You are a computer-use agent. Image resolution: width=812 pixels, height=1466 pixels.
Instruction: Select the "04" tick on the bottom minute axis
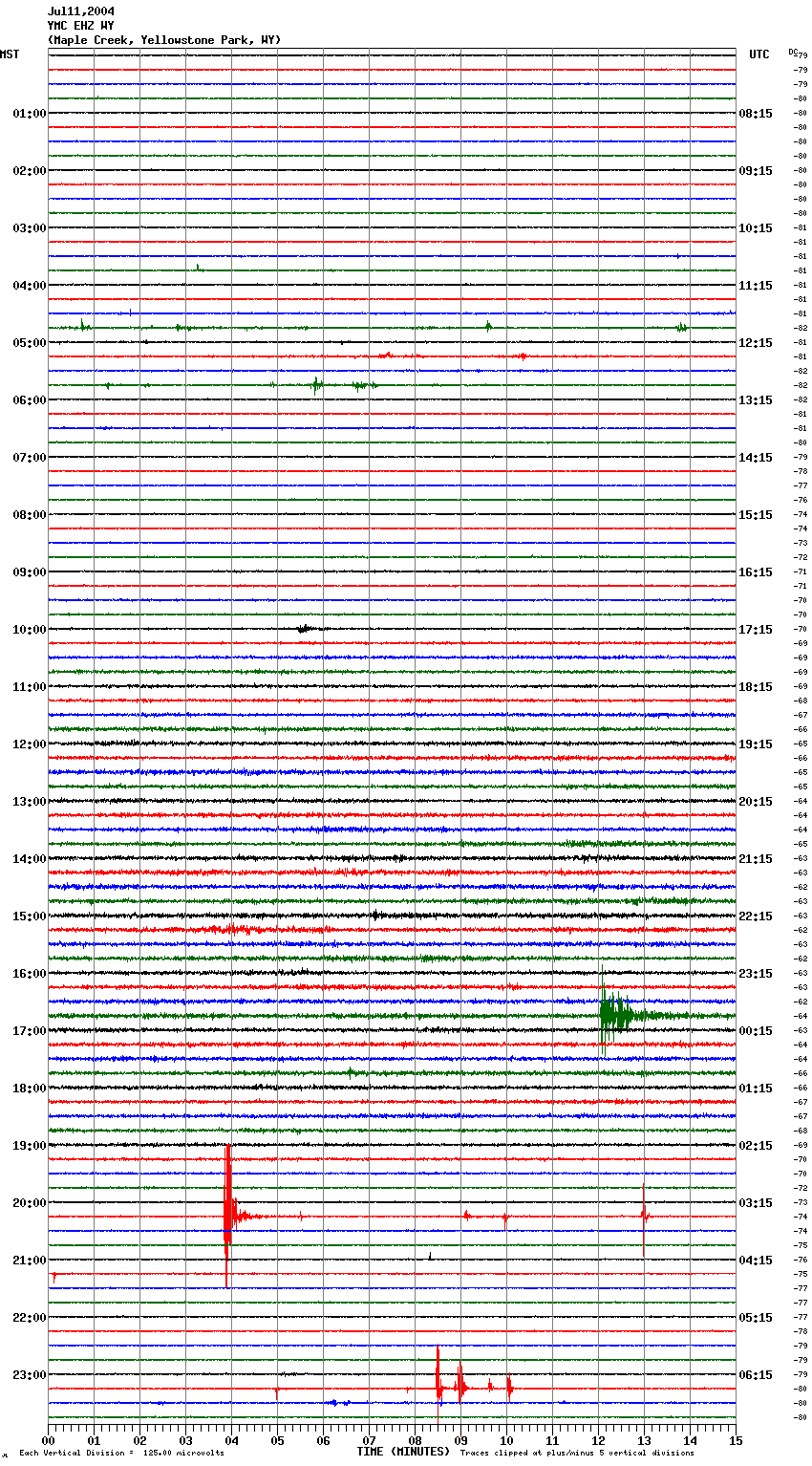pos(232,1440)
